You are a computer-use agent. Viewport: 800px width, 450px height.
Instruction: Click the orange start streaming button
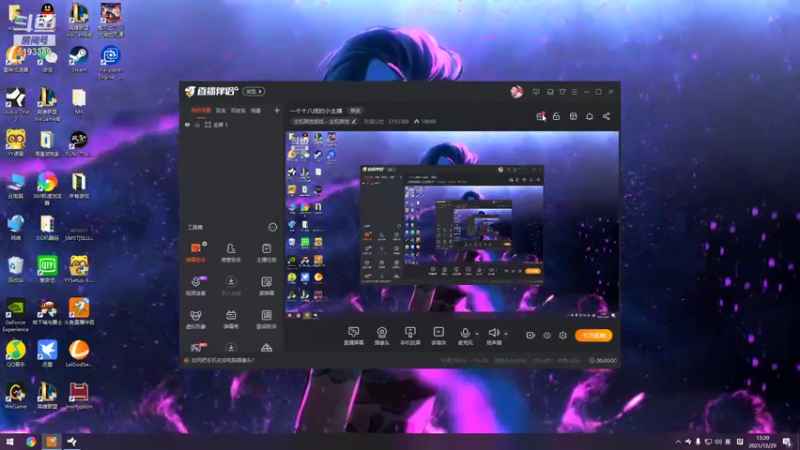pyautogui.click(x=593, y=335)
